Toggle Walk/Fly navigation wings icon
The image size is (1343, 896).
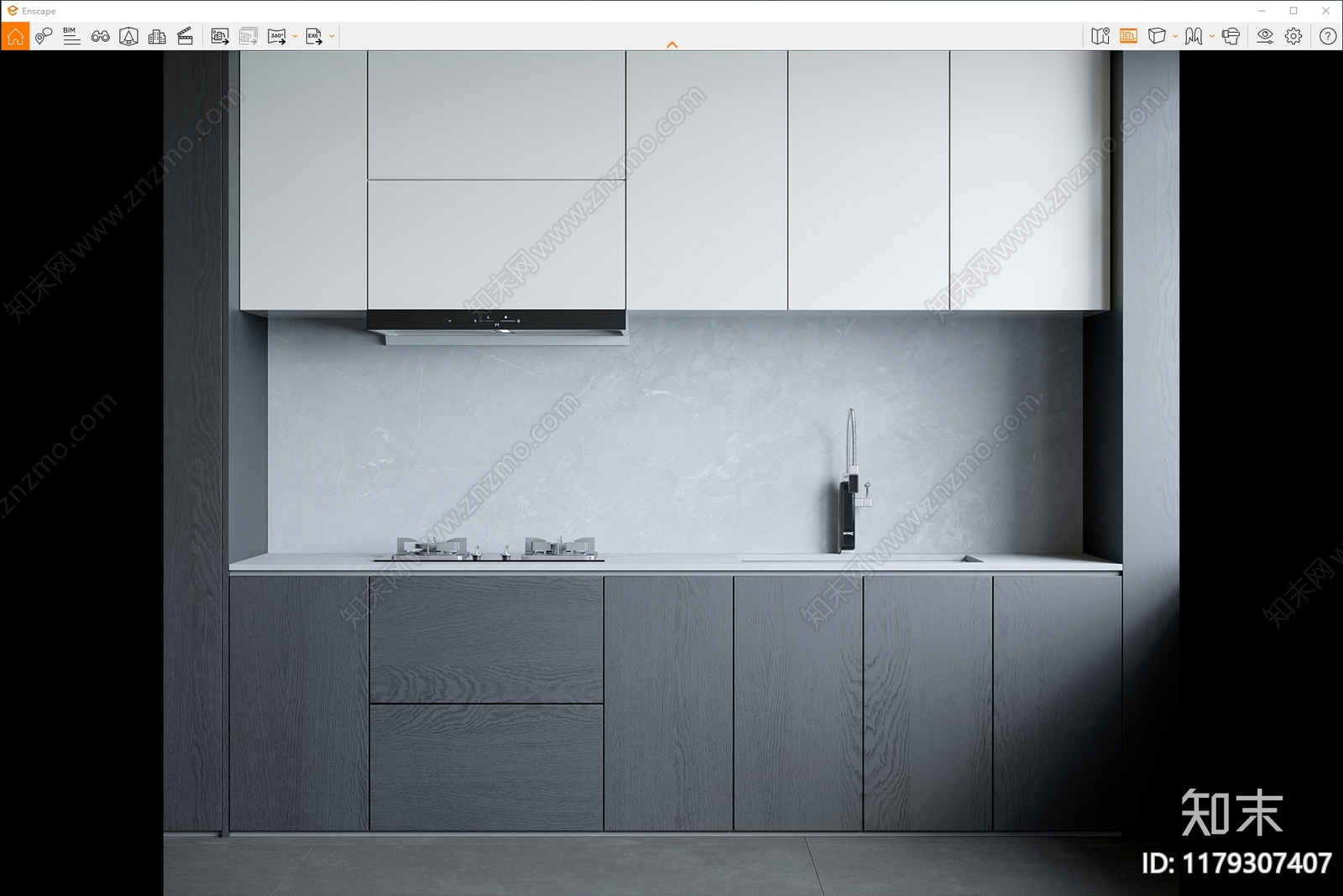click(x=1194, y=36)
